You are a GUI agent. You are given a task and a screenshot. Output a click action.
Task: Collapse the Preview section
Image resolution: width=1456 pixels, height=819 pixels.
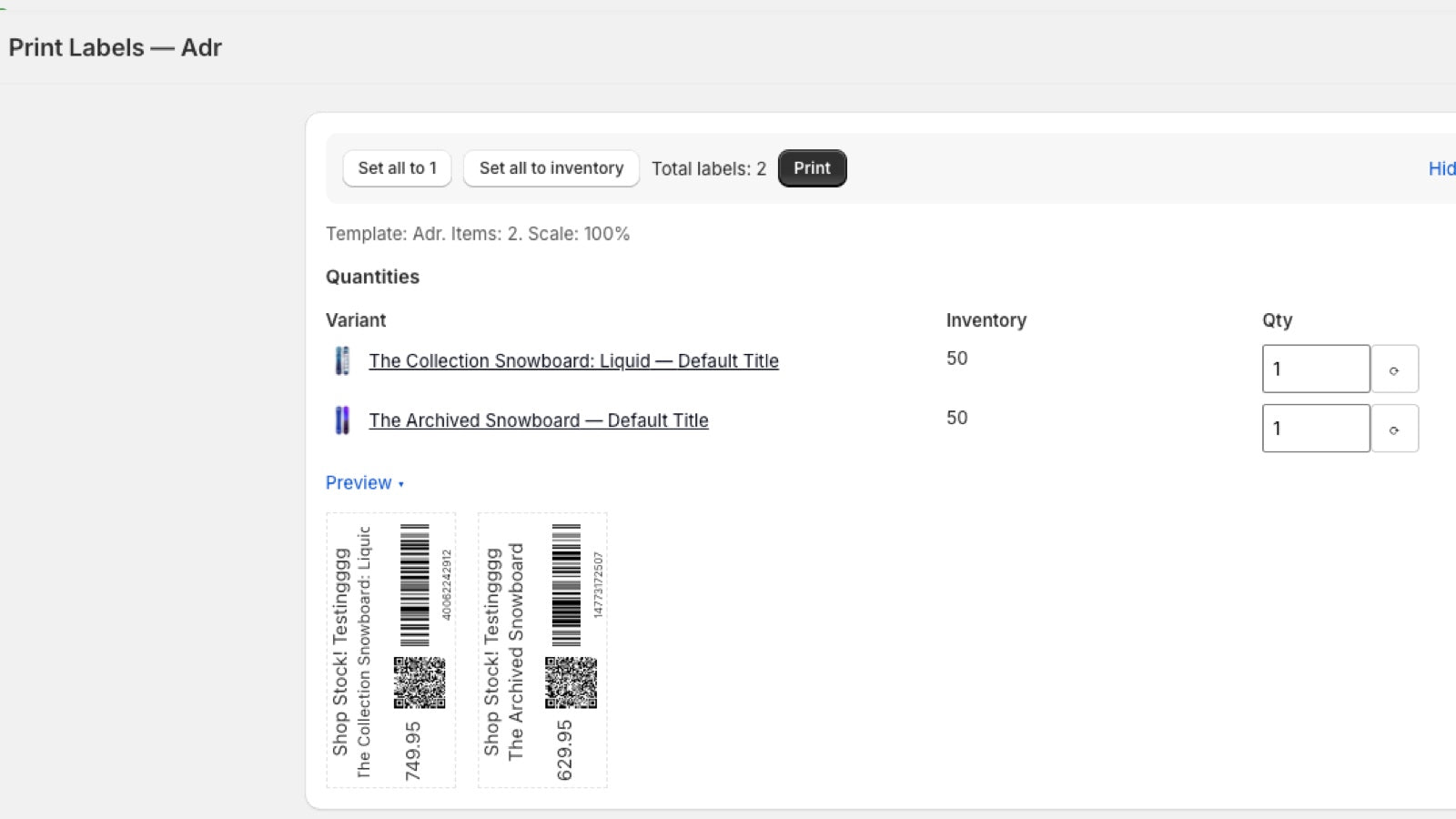pyautogui.click(x=364, y=483)
